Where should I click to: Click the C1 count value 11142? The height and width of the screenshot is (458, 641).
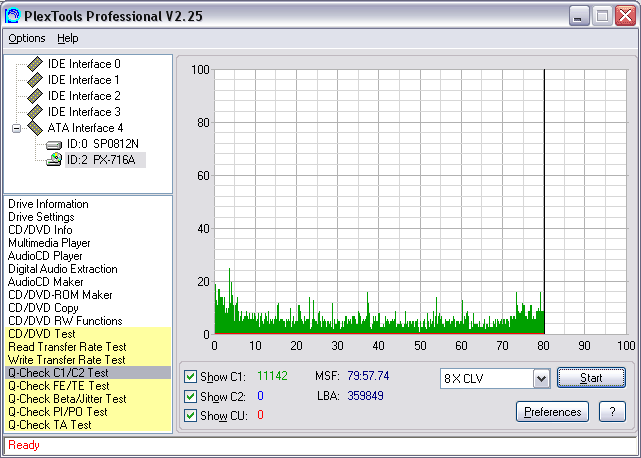click(x=272, y=376)
